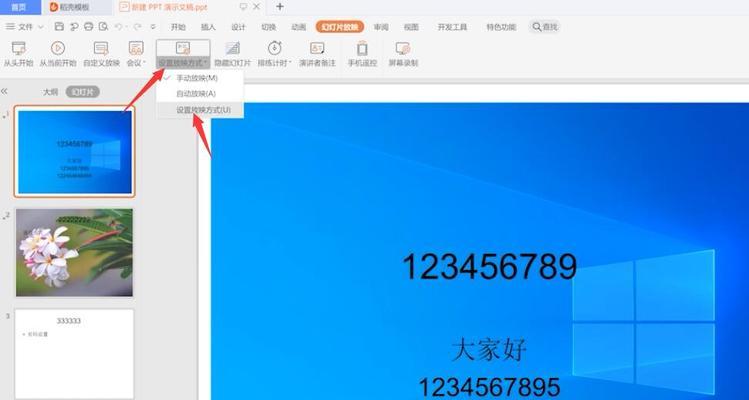The image size is (749, 400).
Task: Switch to the 开发工具 ribbon tab
Action: pos(452,27)
